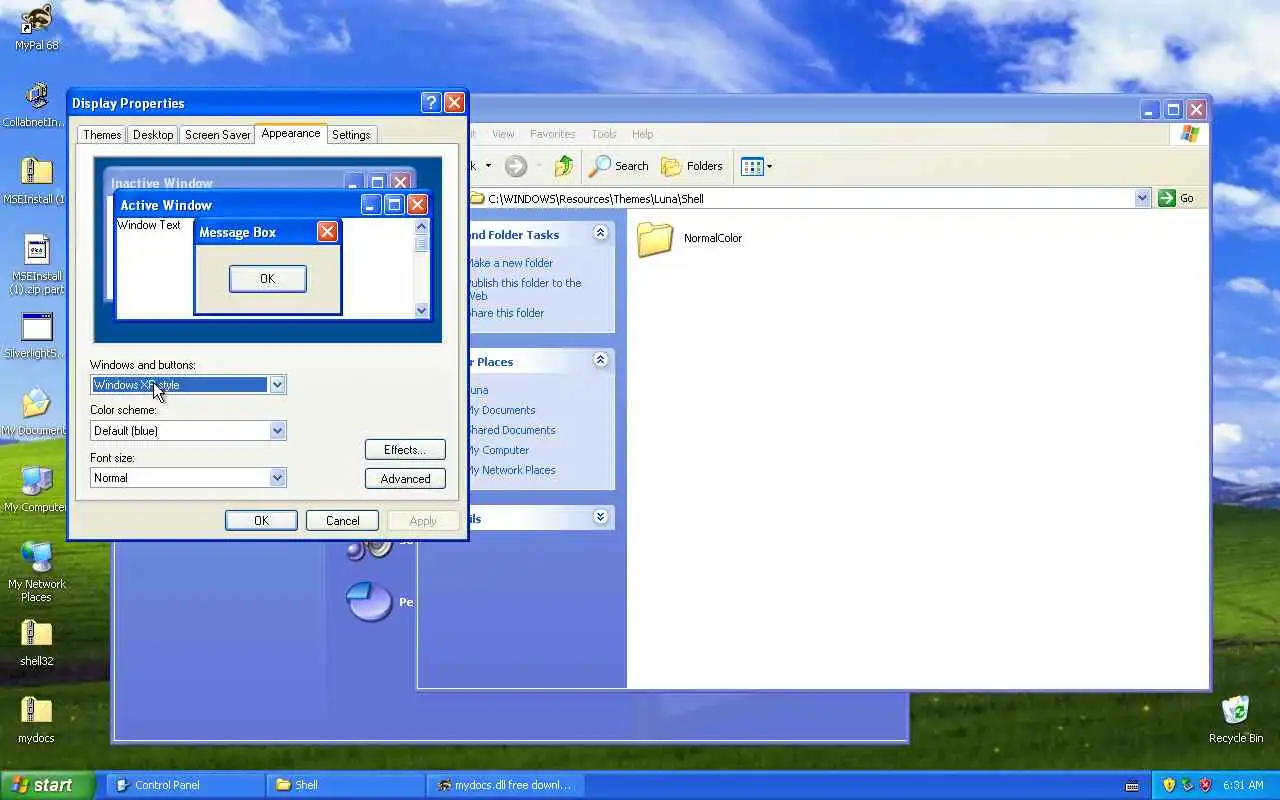Collapse the Other Places panel
Screen dimensions: 1280x800
click(600, 360)
